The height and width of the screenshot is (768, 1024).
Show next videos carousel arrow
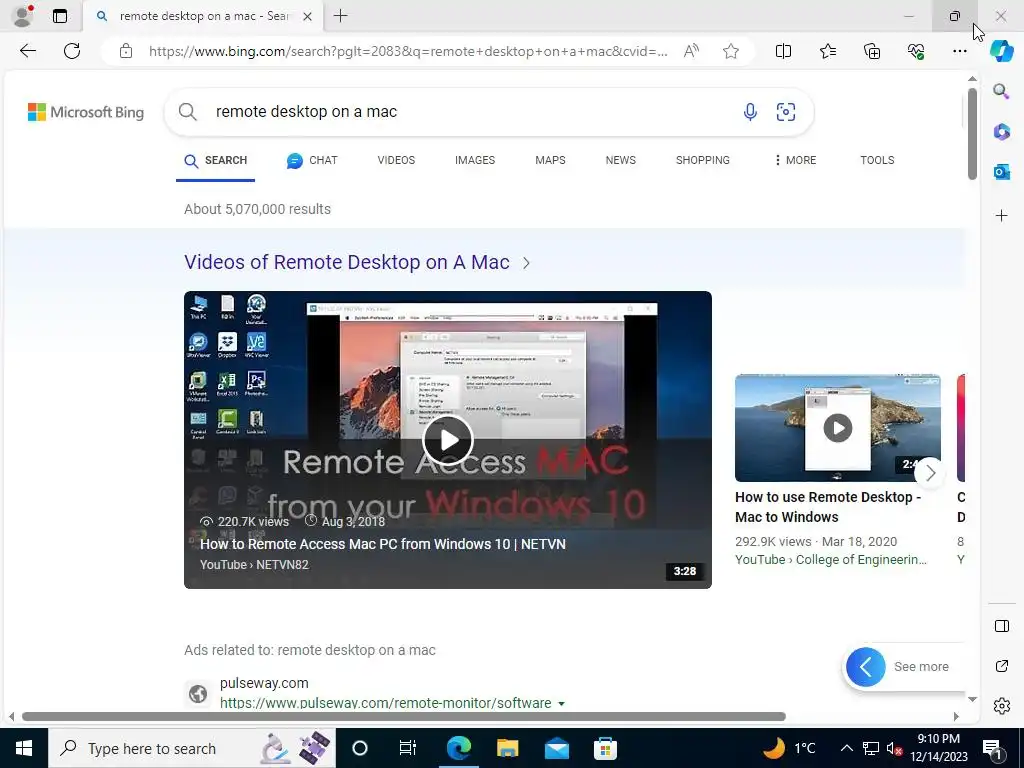coord(931,473)
